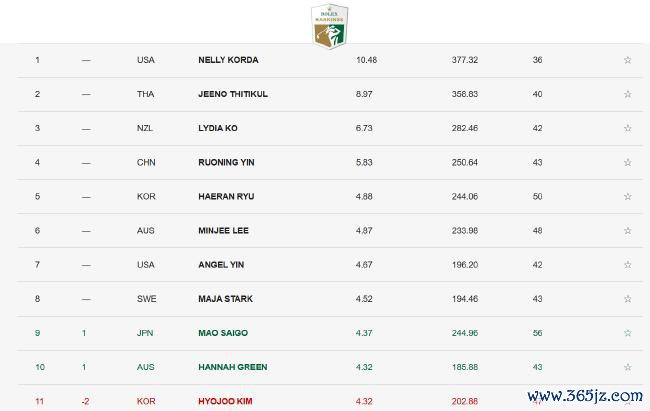Toggle Maja Stark favorite star
650x411 pixels.
pyautogui.click(x=628, y=299)
